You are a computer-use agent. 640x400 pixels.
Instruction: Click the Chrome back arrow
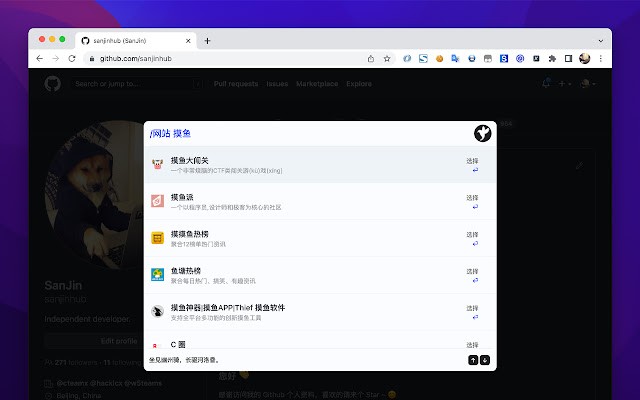[x=40, y=58]
